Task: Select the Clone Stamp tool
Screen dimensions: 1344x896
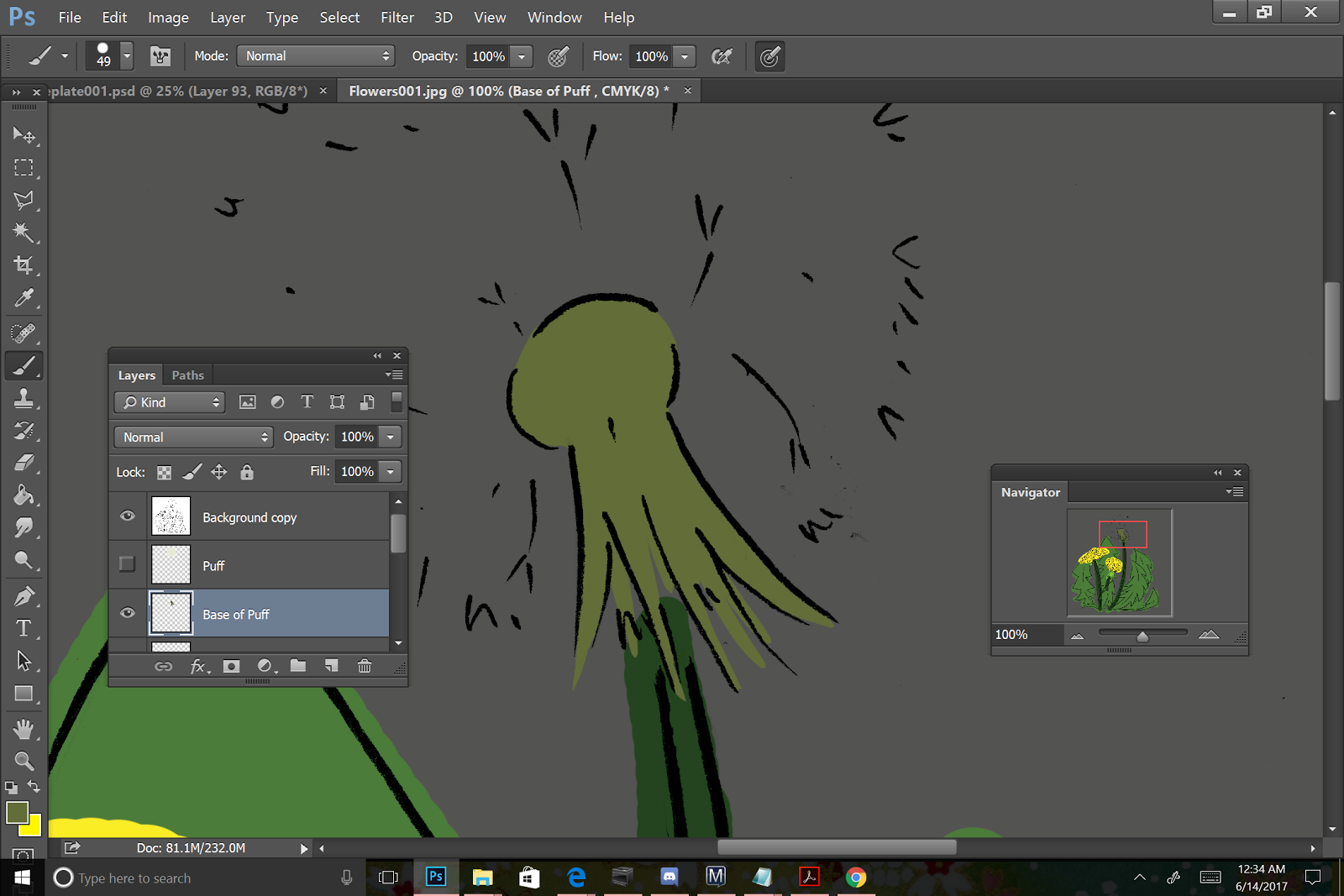Action: coord(23,398)
